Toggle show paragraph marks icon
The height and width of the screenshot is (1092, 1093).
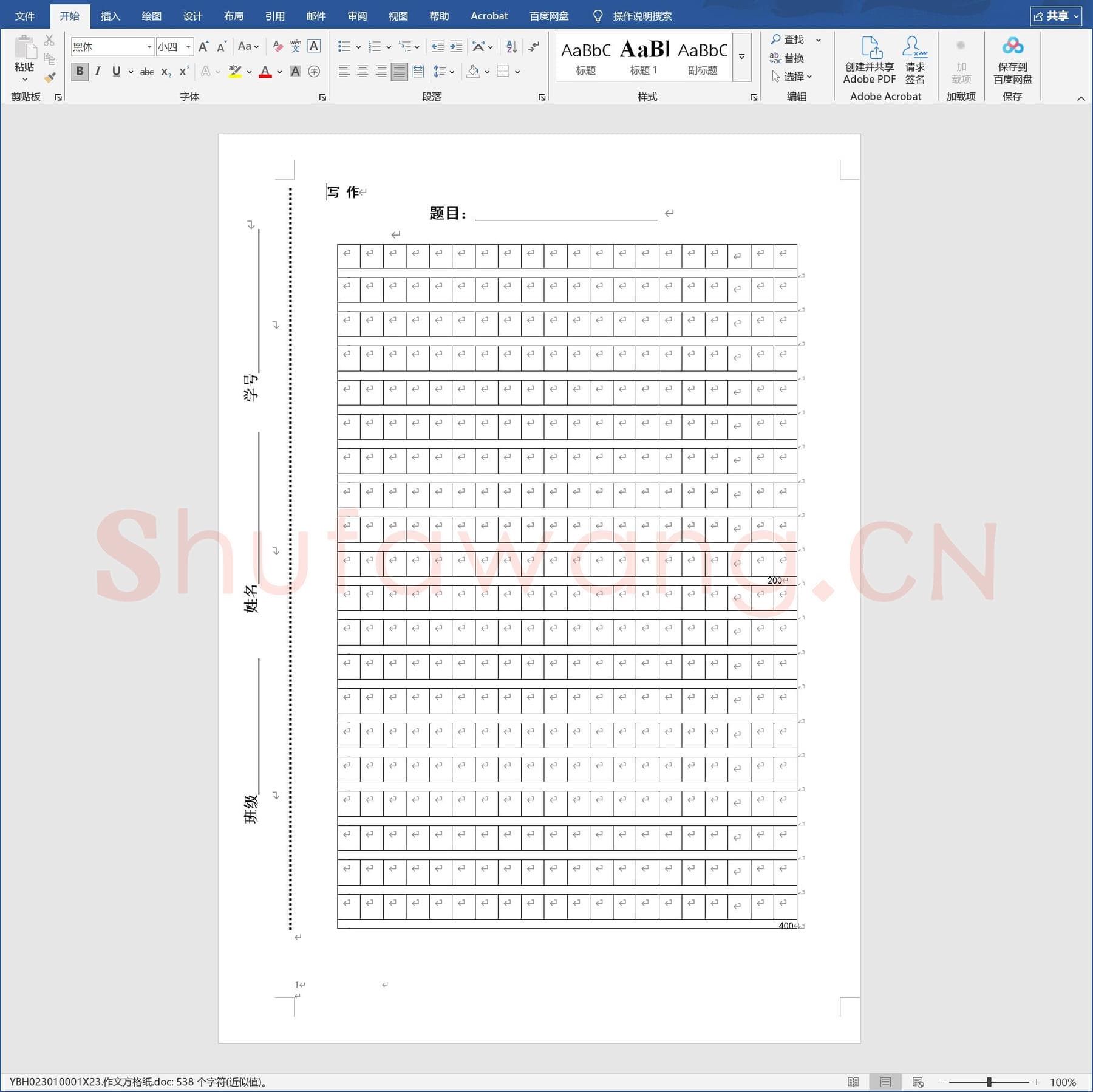pyautogui.click(x=534, y=47)
